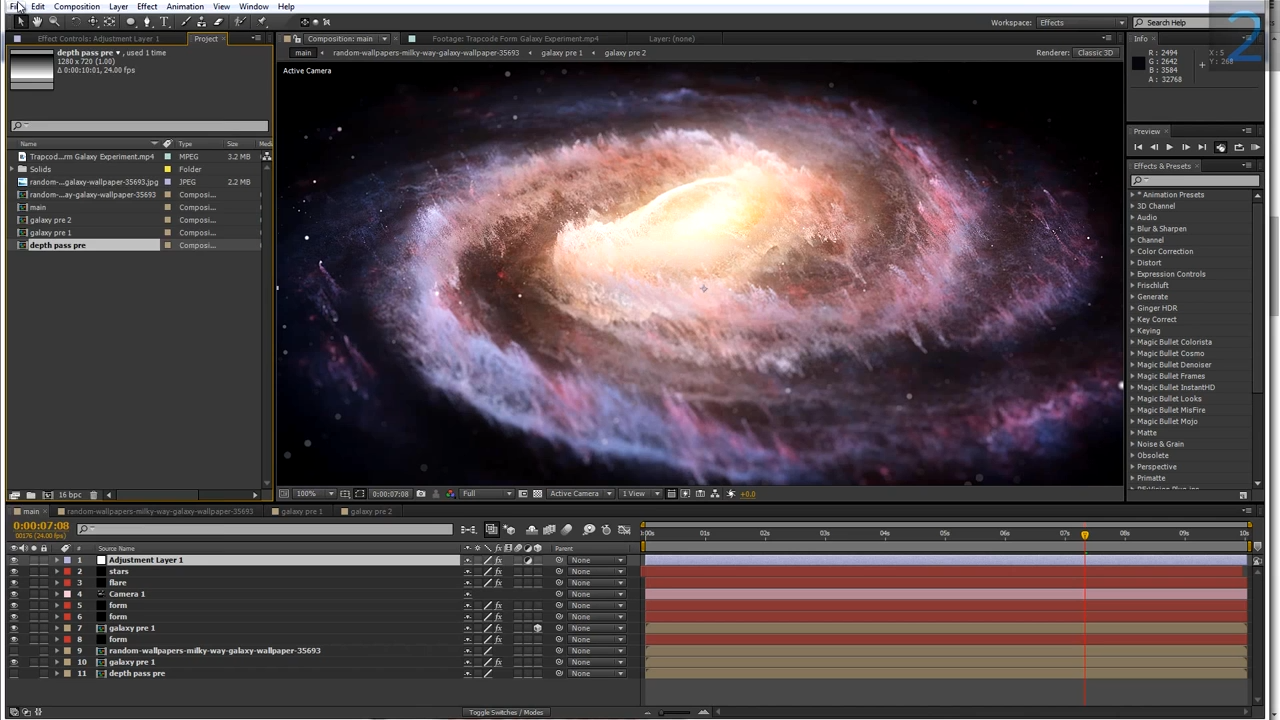Open the 1 View layout dropdown
The width and height of the screenshot is (1280, 720).
click(641, 493)
